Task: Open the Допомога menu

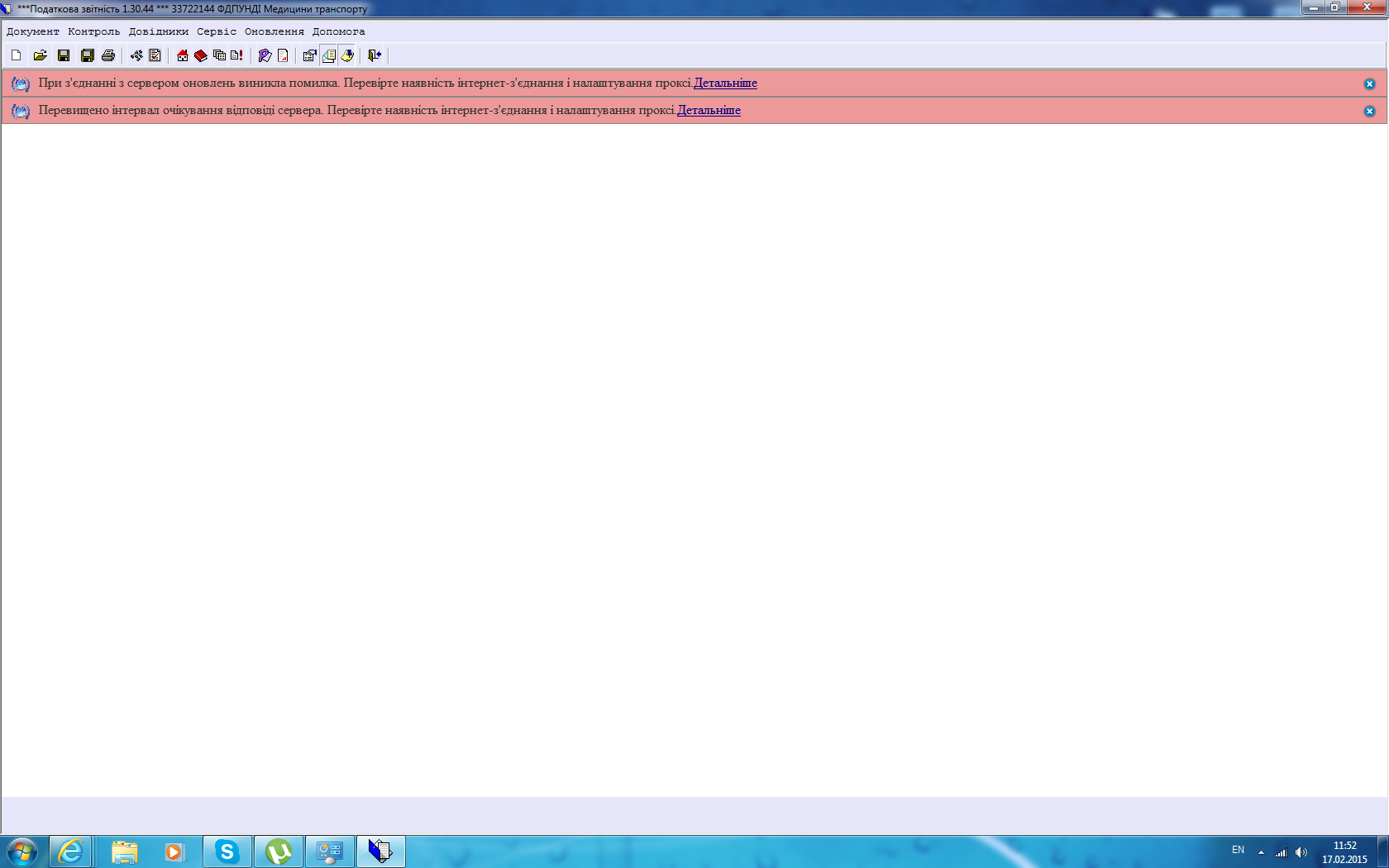Action: 339,31
